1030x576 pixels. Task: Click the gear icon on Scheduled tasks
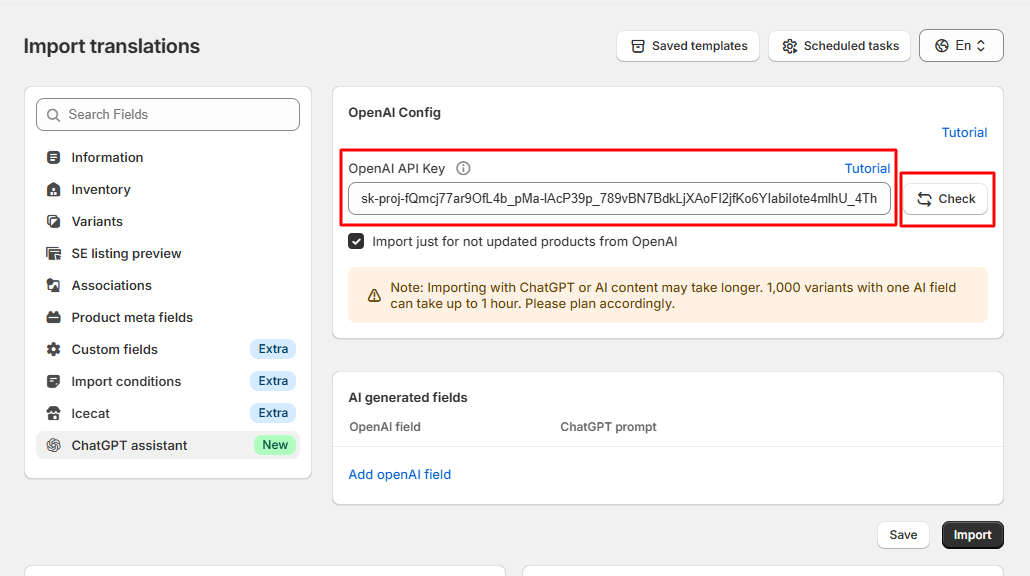point(790,46)
